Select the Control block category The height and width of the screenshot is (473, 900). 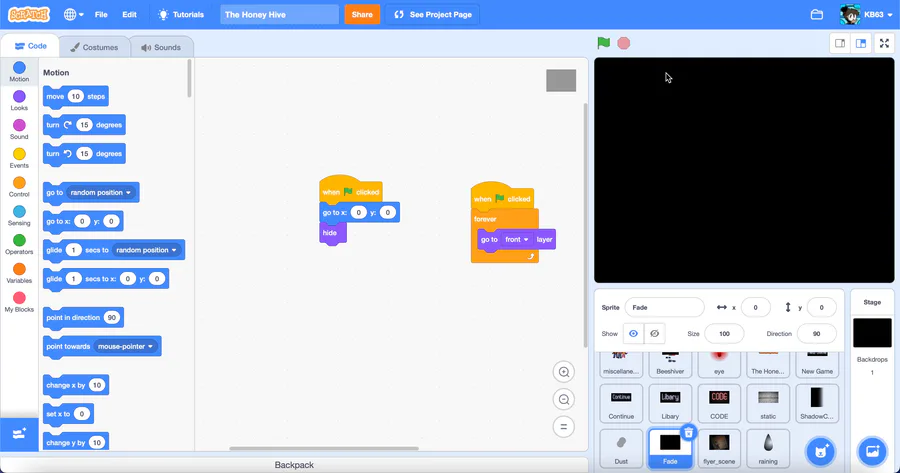19,187
